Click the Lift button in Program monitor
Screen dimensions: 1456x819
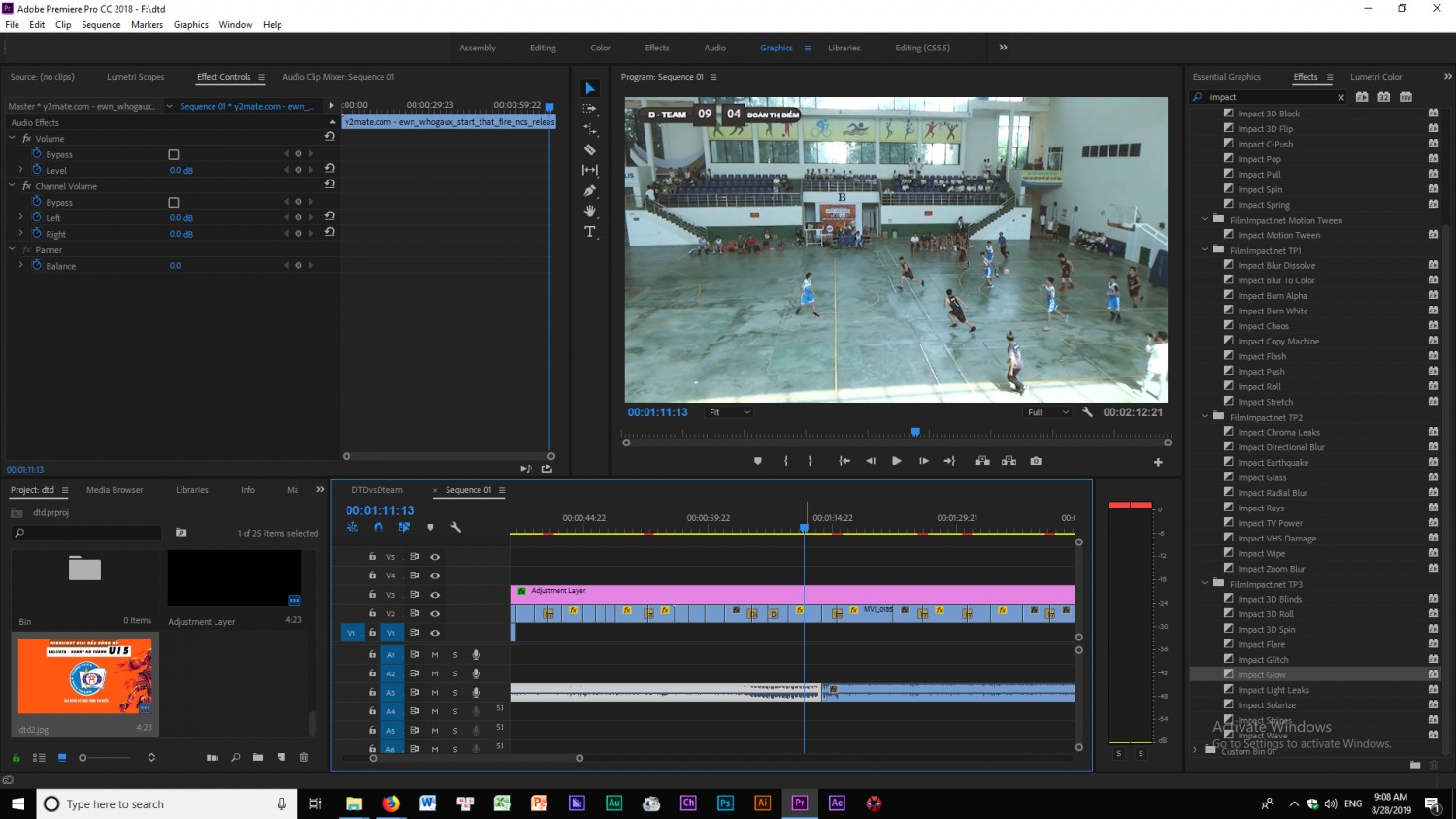[x=982, y=461]
